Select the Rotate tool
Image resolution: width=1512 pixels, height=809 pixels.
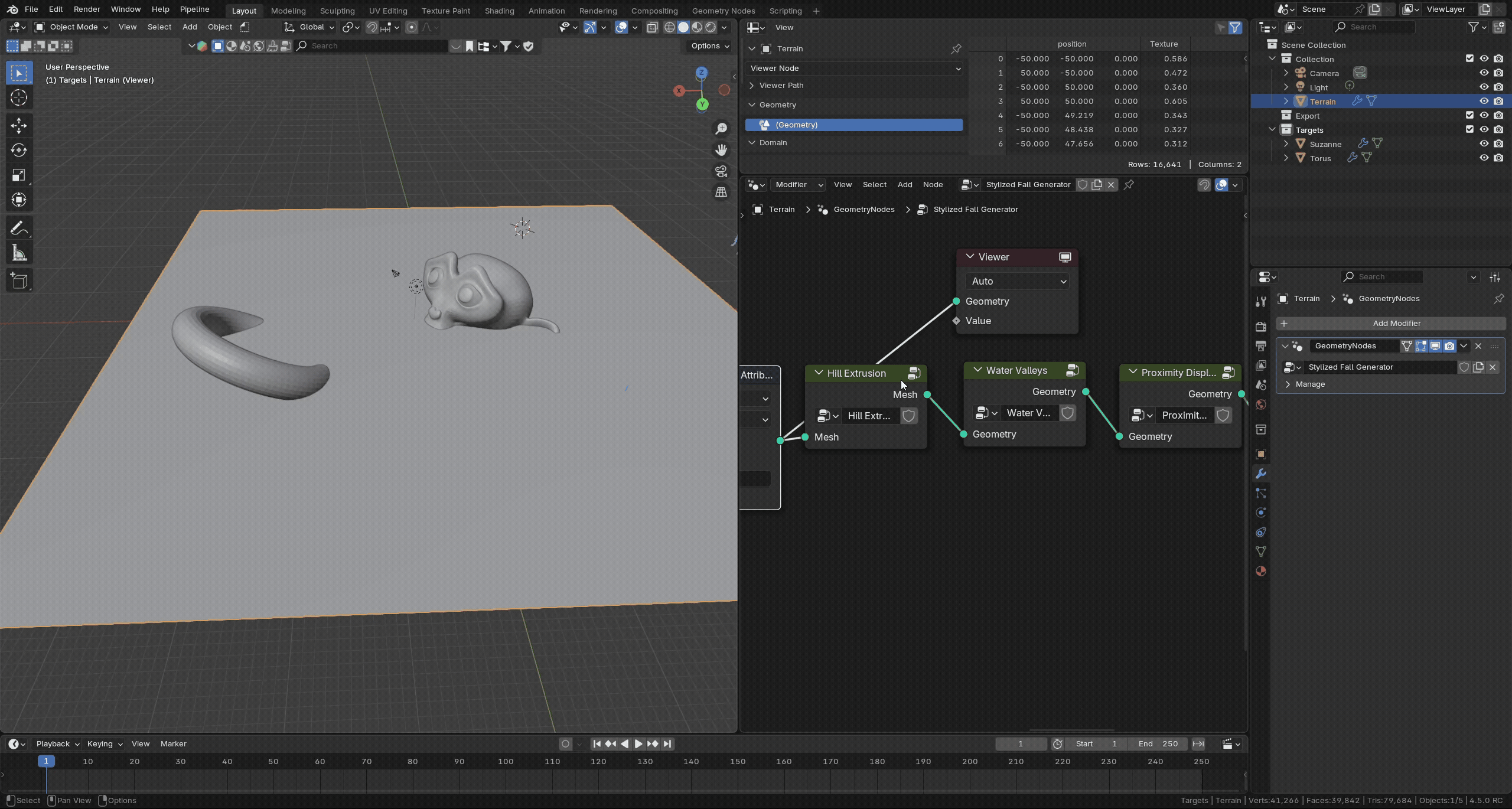[19, 150]
